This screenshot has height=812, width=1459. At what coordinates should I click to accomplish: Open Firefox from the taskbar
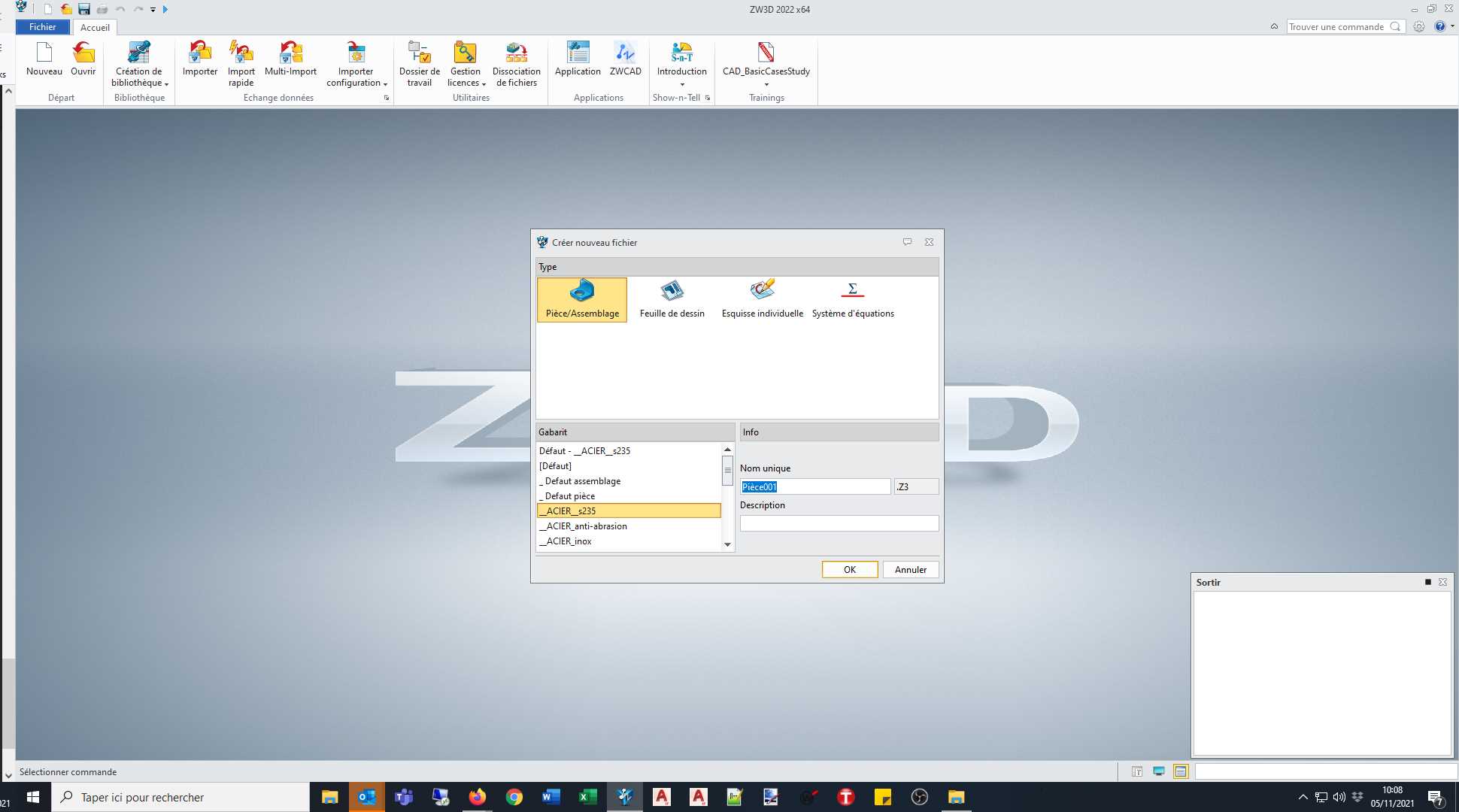coord(478,797)
